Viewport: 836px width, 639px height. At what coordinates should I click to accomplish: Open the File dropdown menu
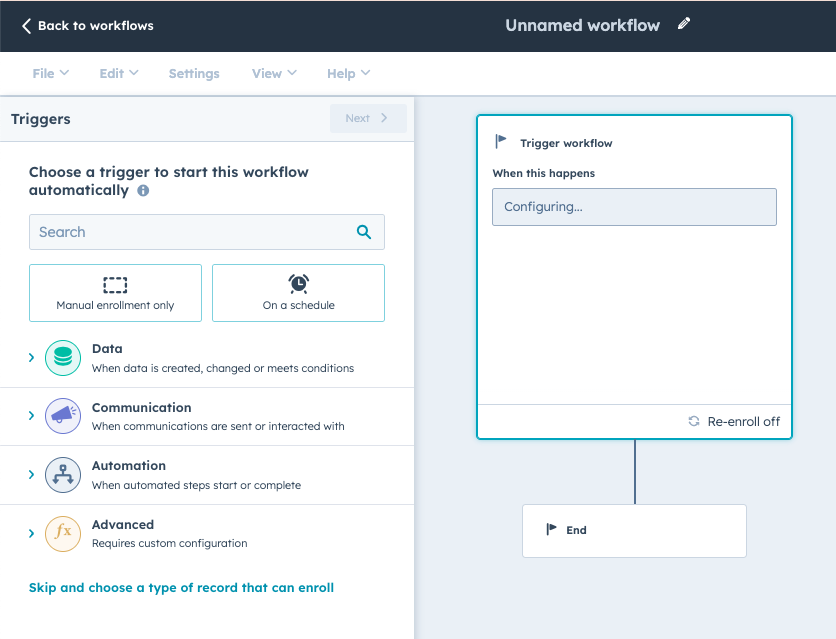[x=50, y=72]
